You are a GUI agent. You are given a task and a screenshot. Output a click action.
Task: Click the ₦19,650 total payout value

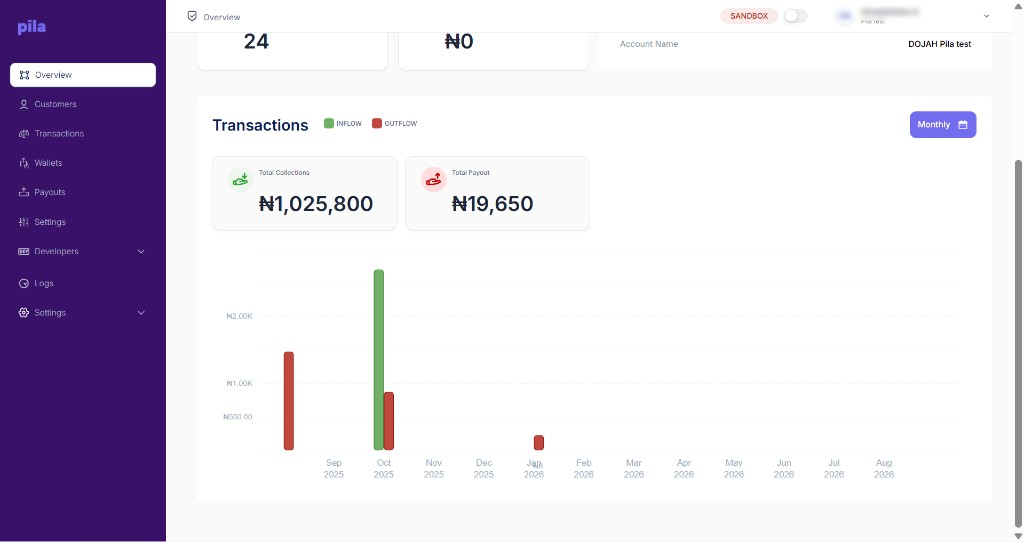coord(492,204)
